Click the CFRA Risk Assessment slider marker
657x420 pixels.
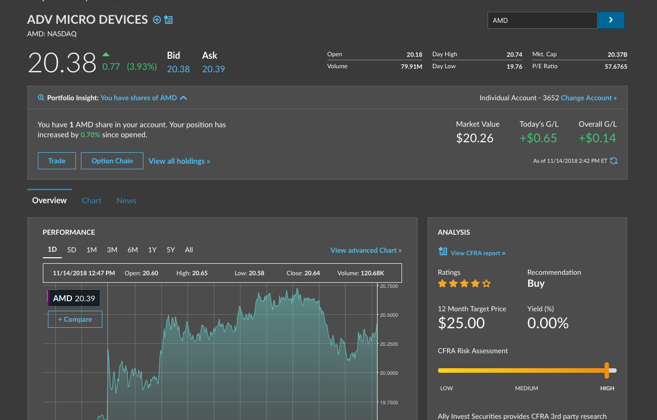click(606, 370)
